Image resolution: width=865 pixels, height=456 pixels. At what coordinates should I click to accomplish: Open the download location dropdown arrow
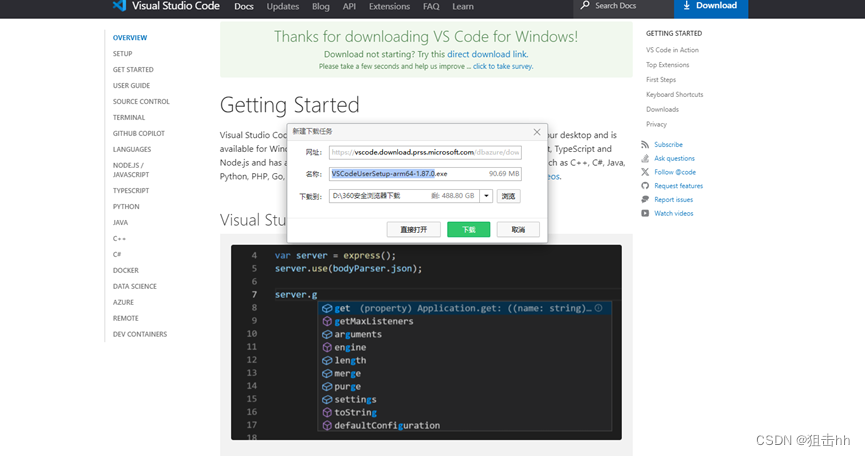[486, 196]
